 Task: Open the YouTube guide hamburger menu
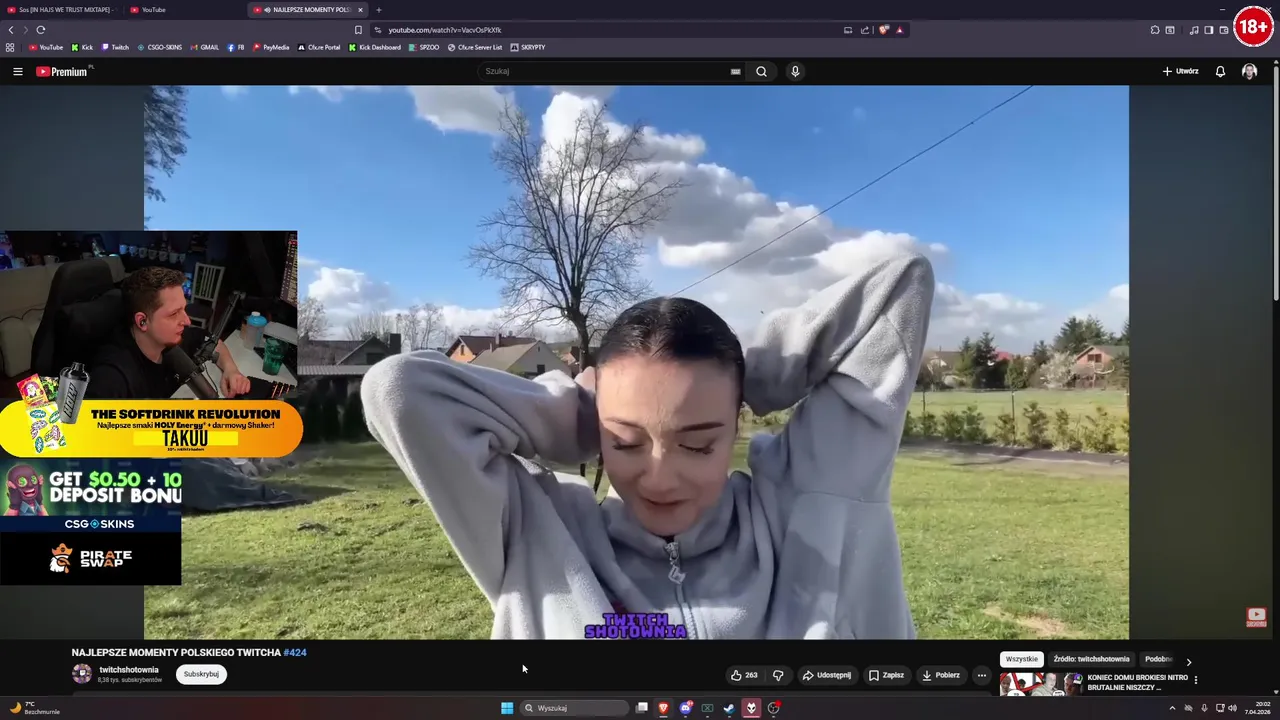(17, 71)
